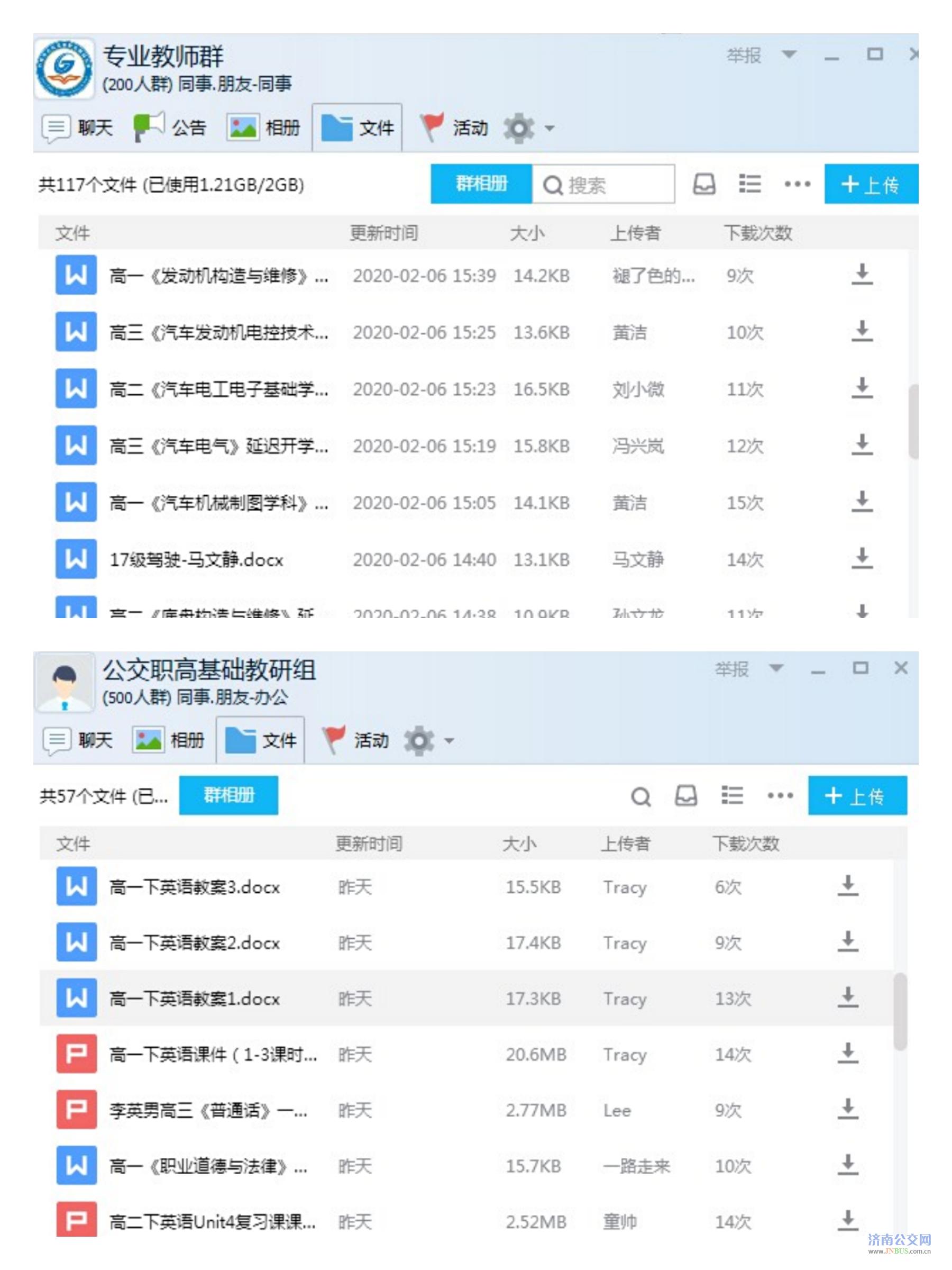The image size is (952, 1270).
Task: Click download icon for 高一下英语教案3.docx
Action: click(847, 886)
